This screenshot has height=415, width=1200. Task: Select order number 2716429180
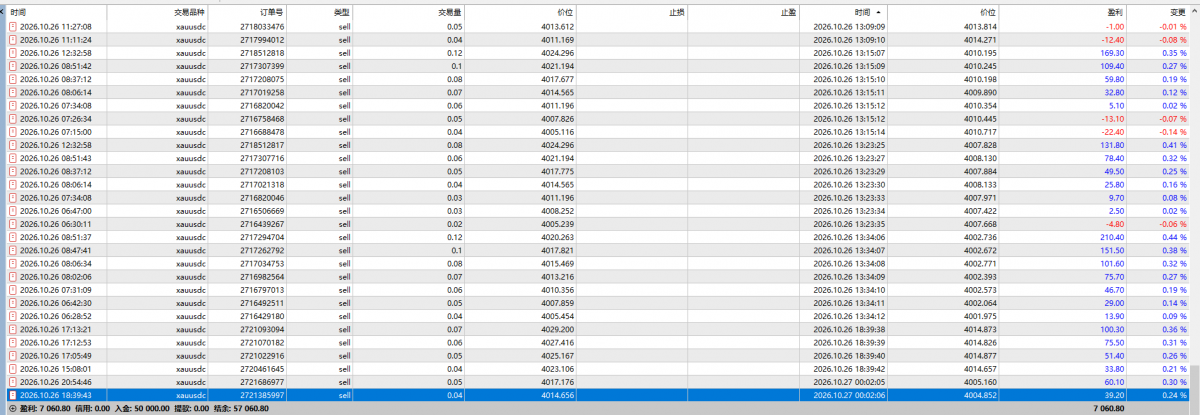263,316
